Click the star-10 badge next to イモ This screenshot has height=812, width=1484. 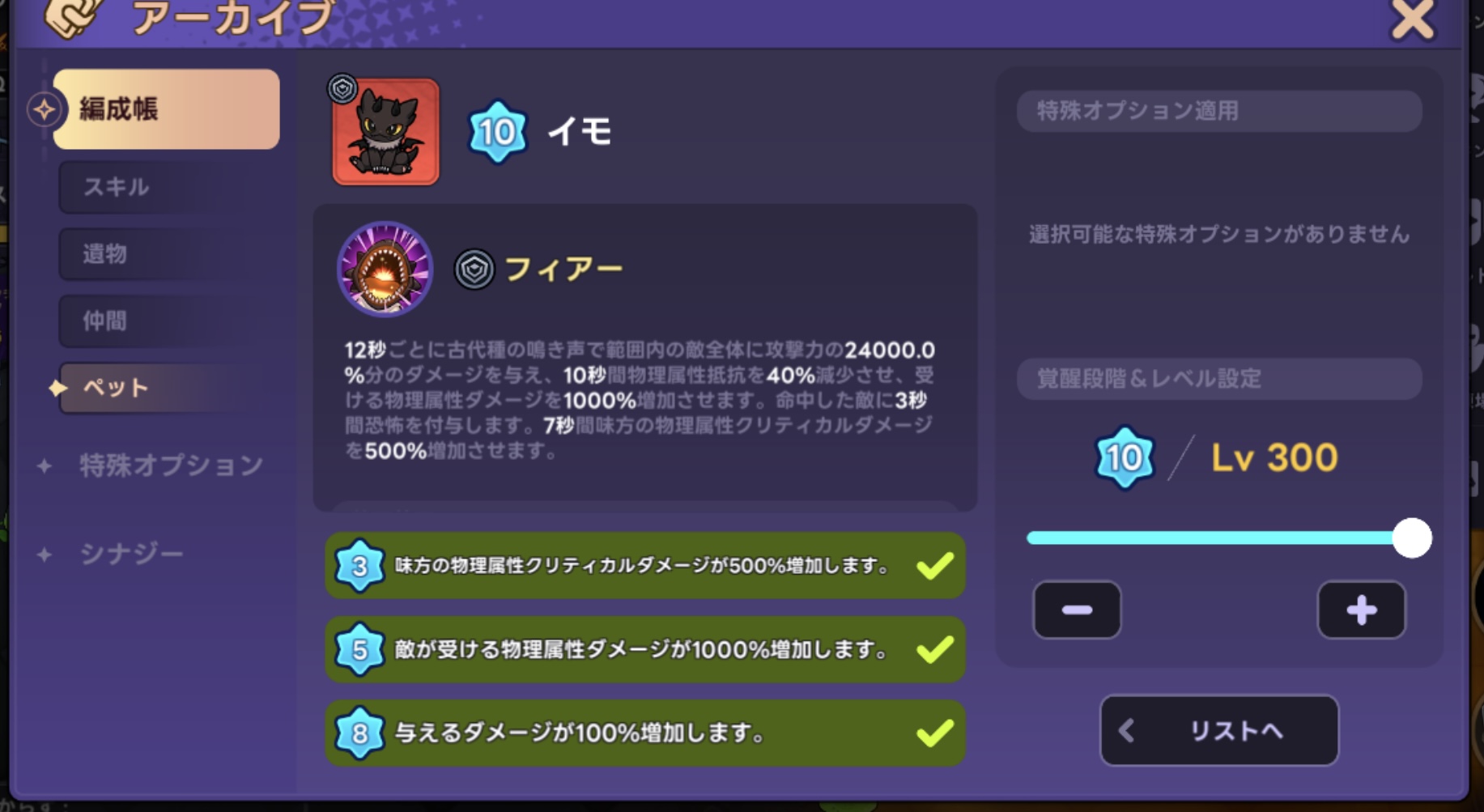tap(497, 132)
